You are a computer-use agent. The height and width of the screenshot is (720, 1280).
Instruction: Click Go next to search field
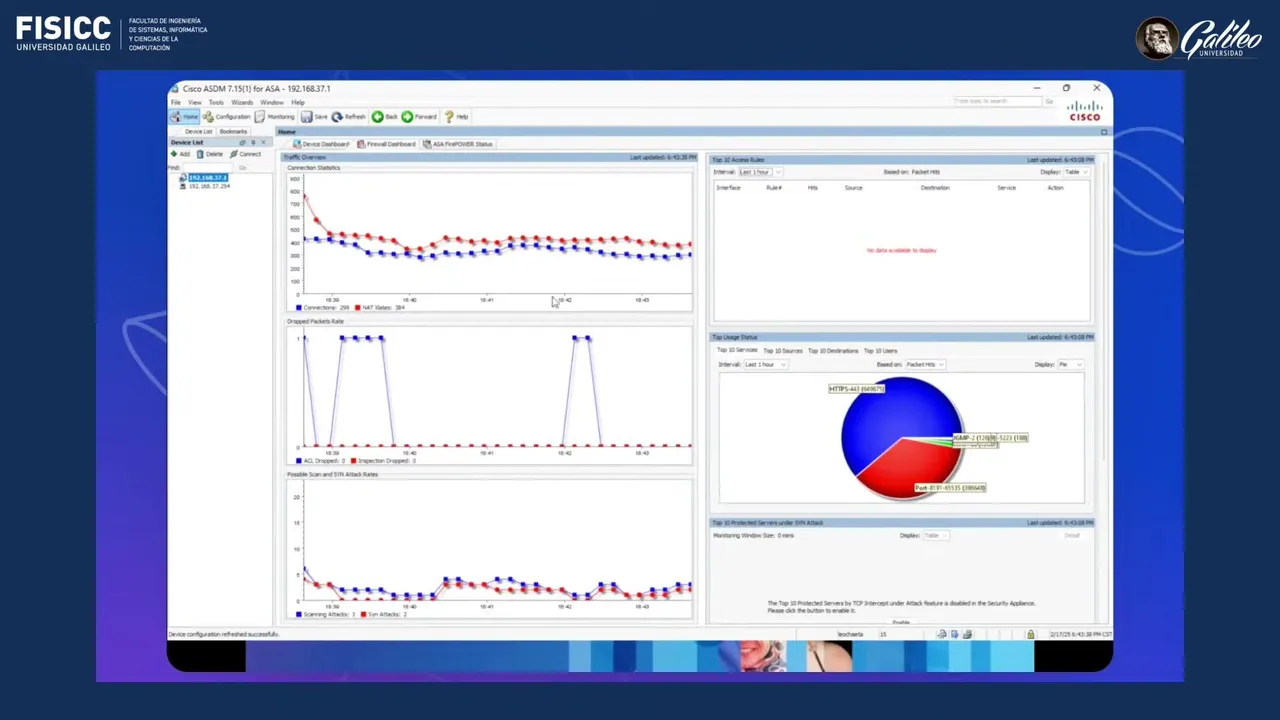(x=1049, y=102)
